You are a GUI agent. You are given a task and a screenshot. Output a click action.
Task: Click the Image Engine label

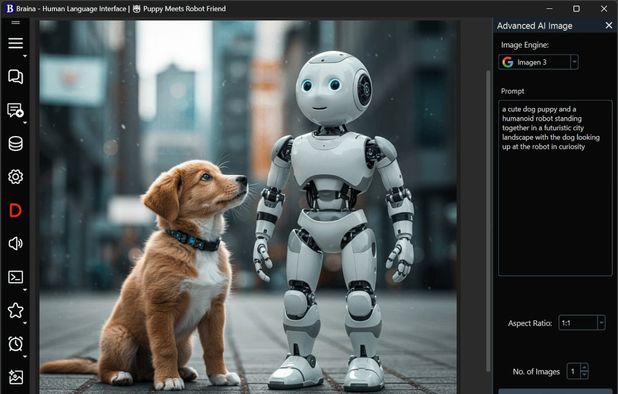[x=525, y=45]
